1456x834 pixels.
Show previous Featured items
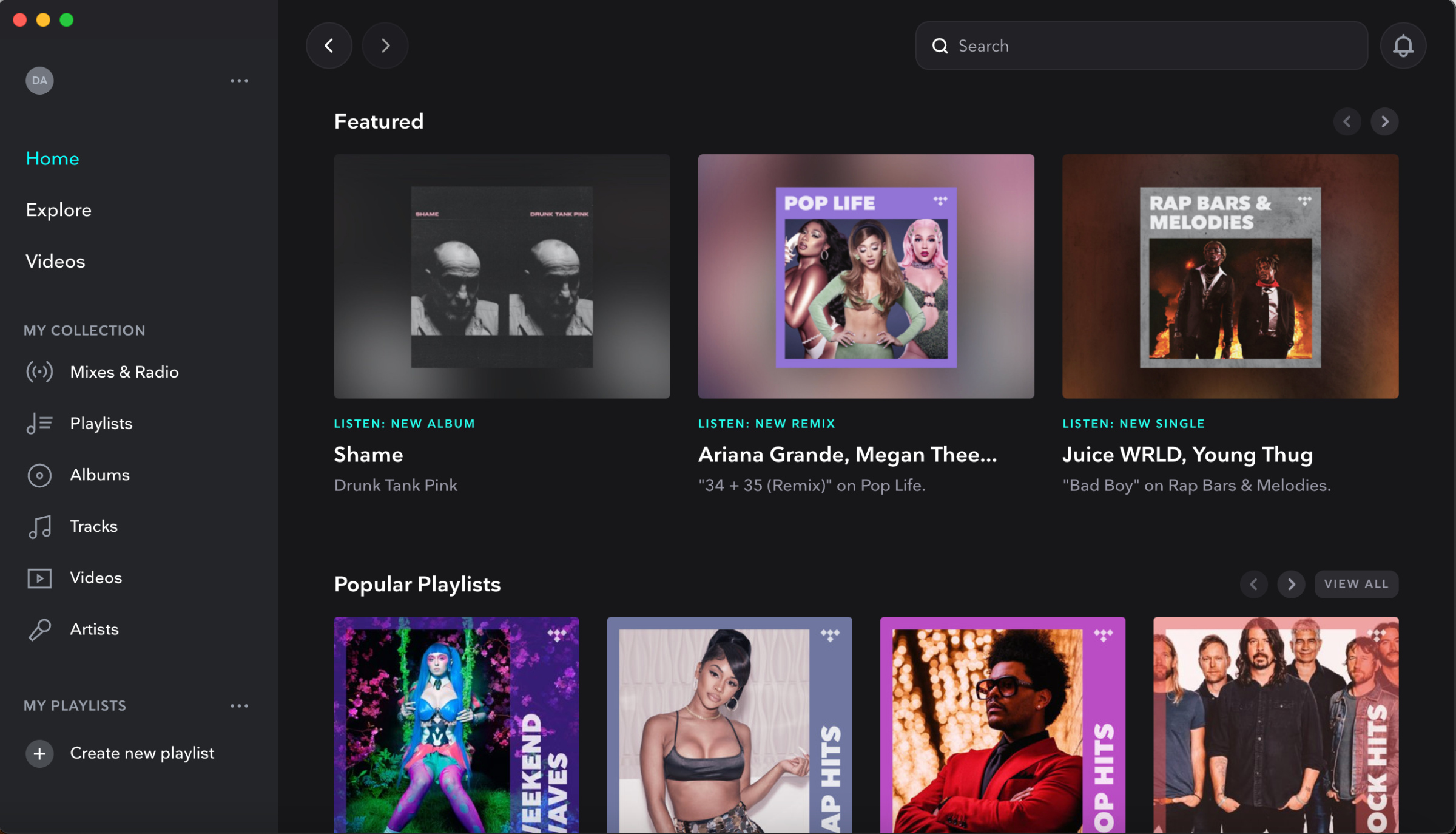point(1347,121)
